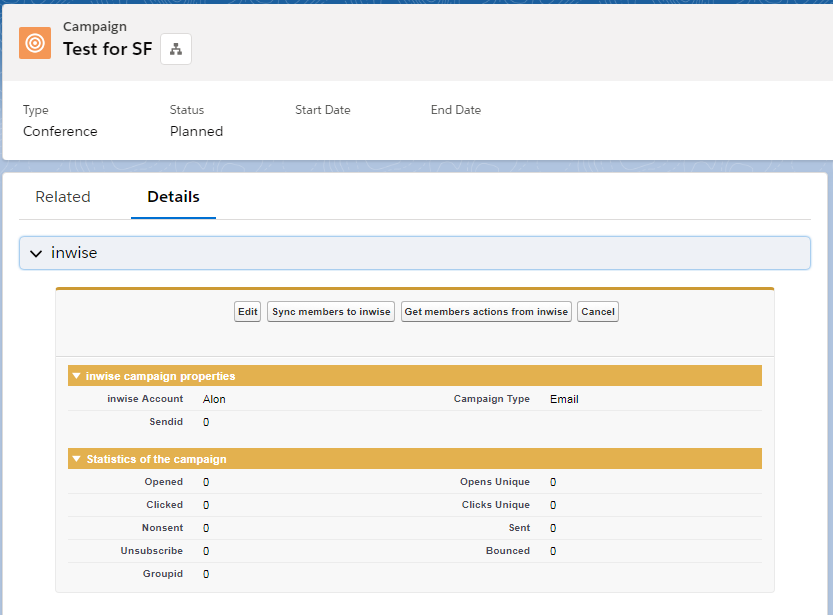Click the orange Campaign target icon
The width and height of the screenshot is (833, 615).
[x=35, y=43]
